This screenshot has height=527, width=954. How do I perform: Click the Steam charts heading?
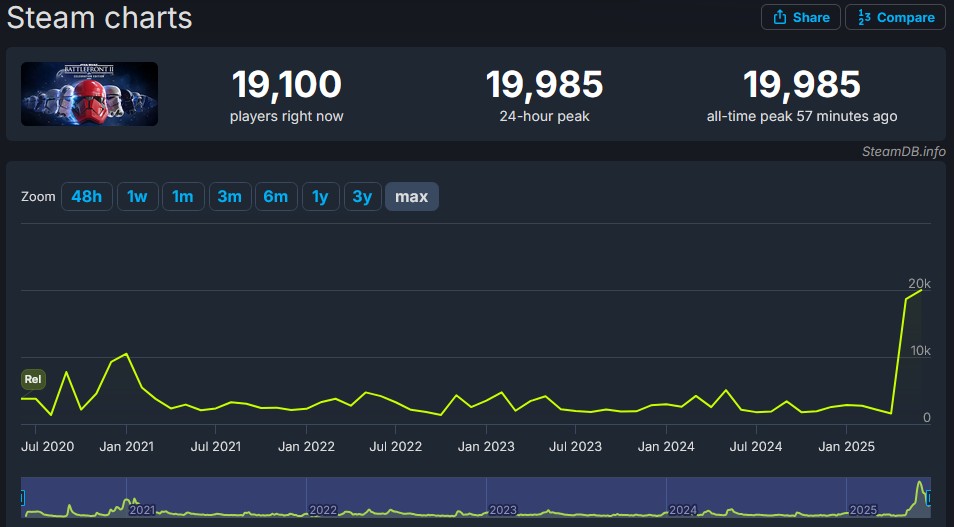100,18
